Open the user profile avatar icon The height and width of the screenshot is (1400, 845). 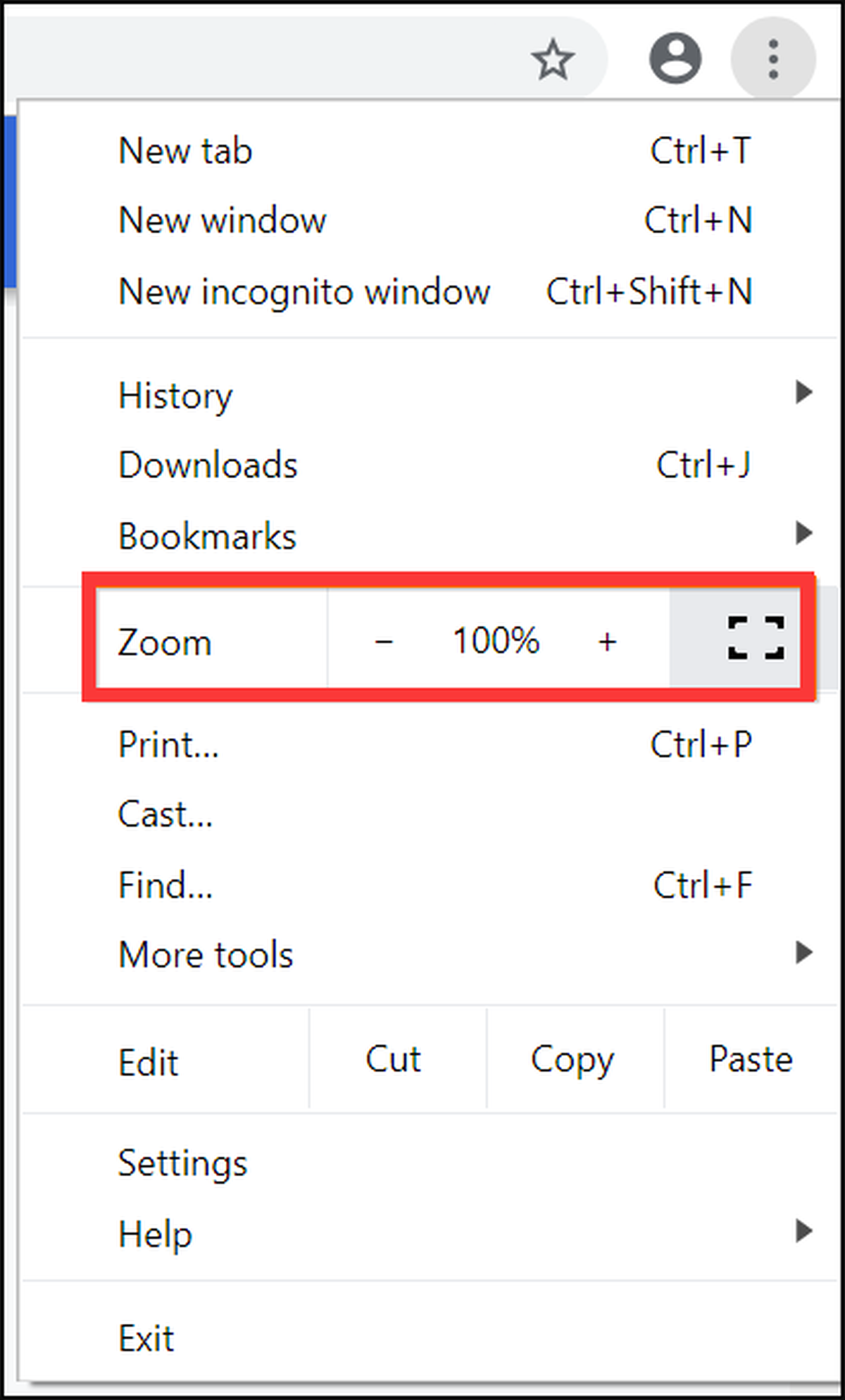click(675, 58)
